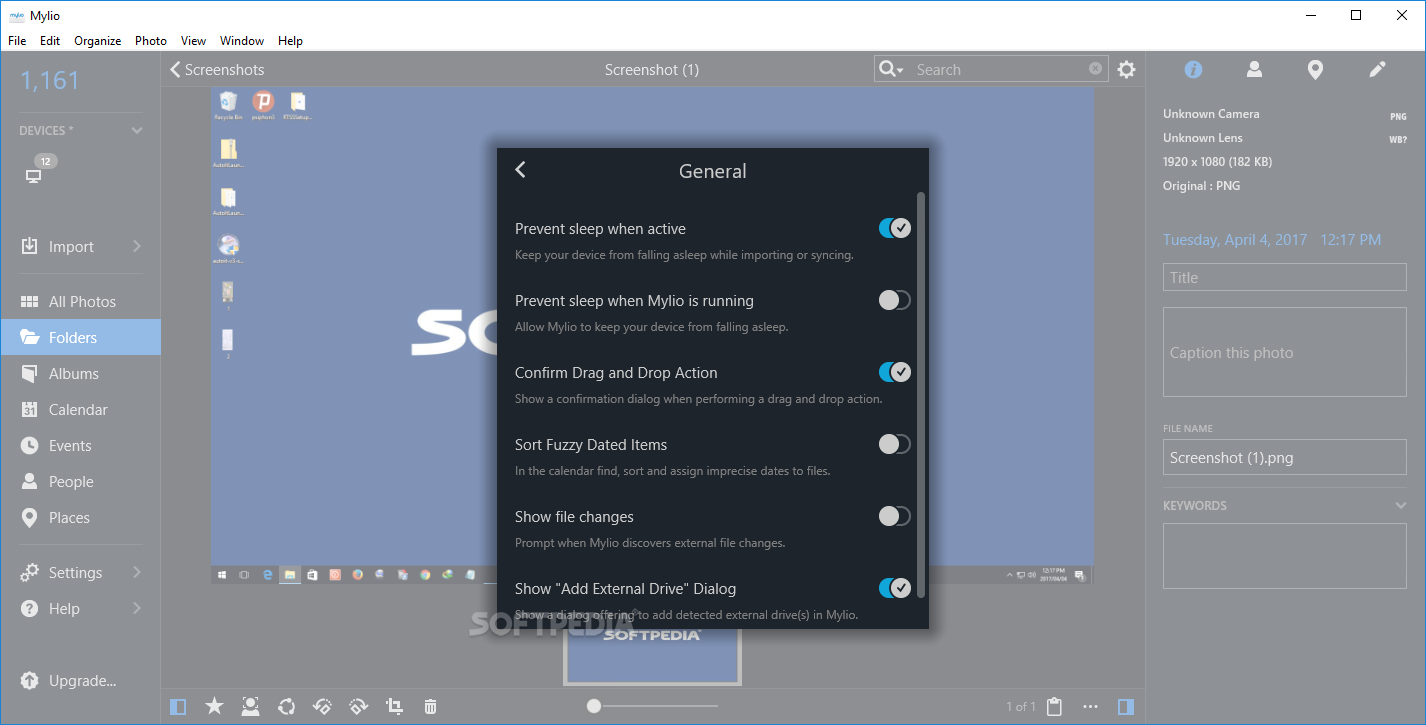Open Events view
Viewport: 1426px width, 725px height.
pos(80,446)
